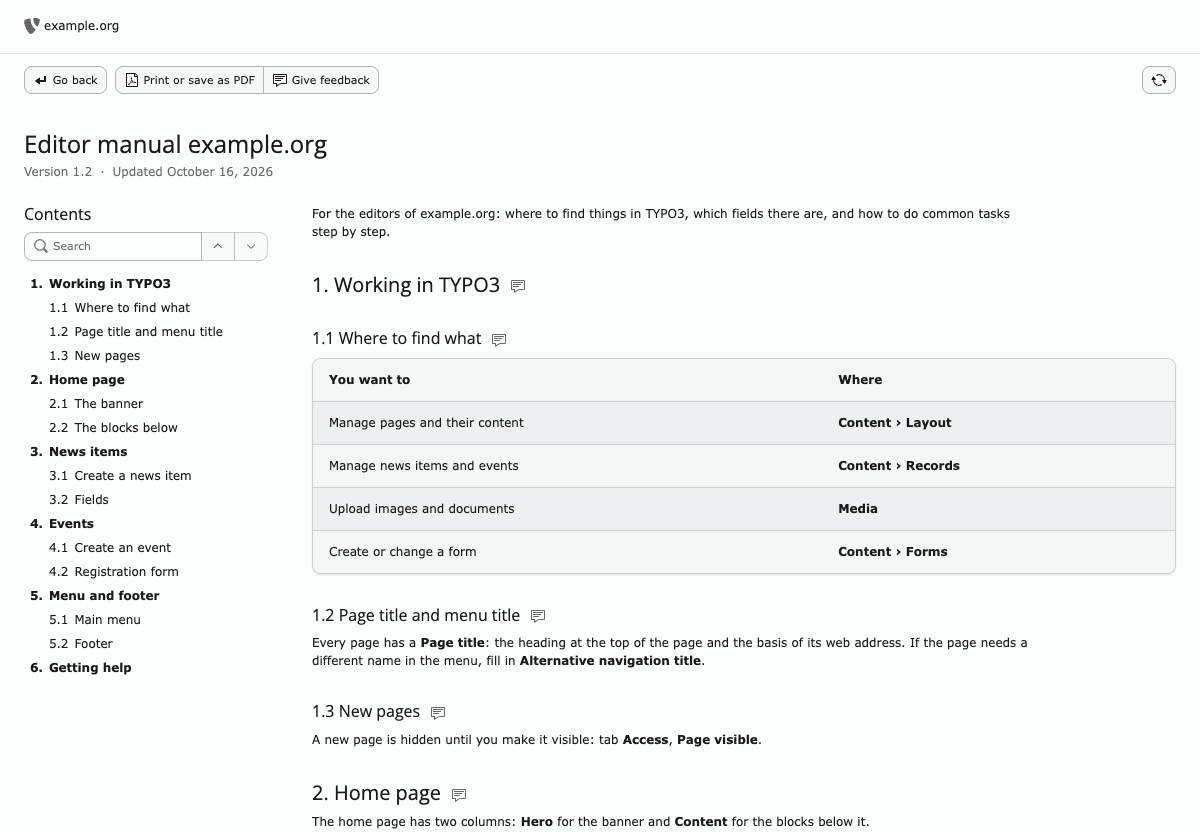Viewport: 1200px width, 832px height.
Task: Open 2.2 The blocks below in Contents
Action: (x=113, y=428)
